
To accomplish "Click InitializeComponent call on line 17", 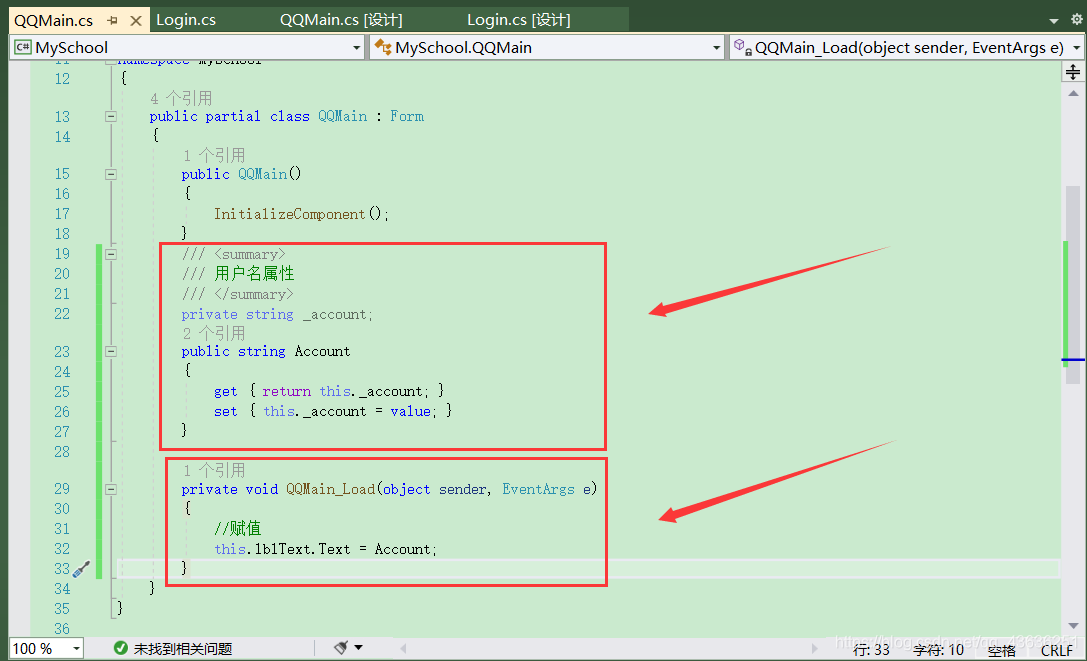I will pos(290,214).
